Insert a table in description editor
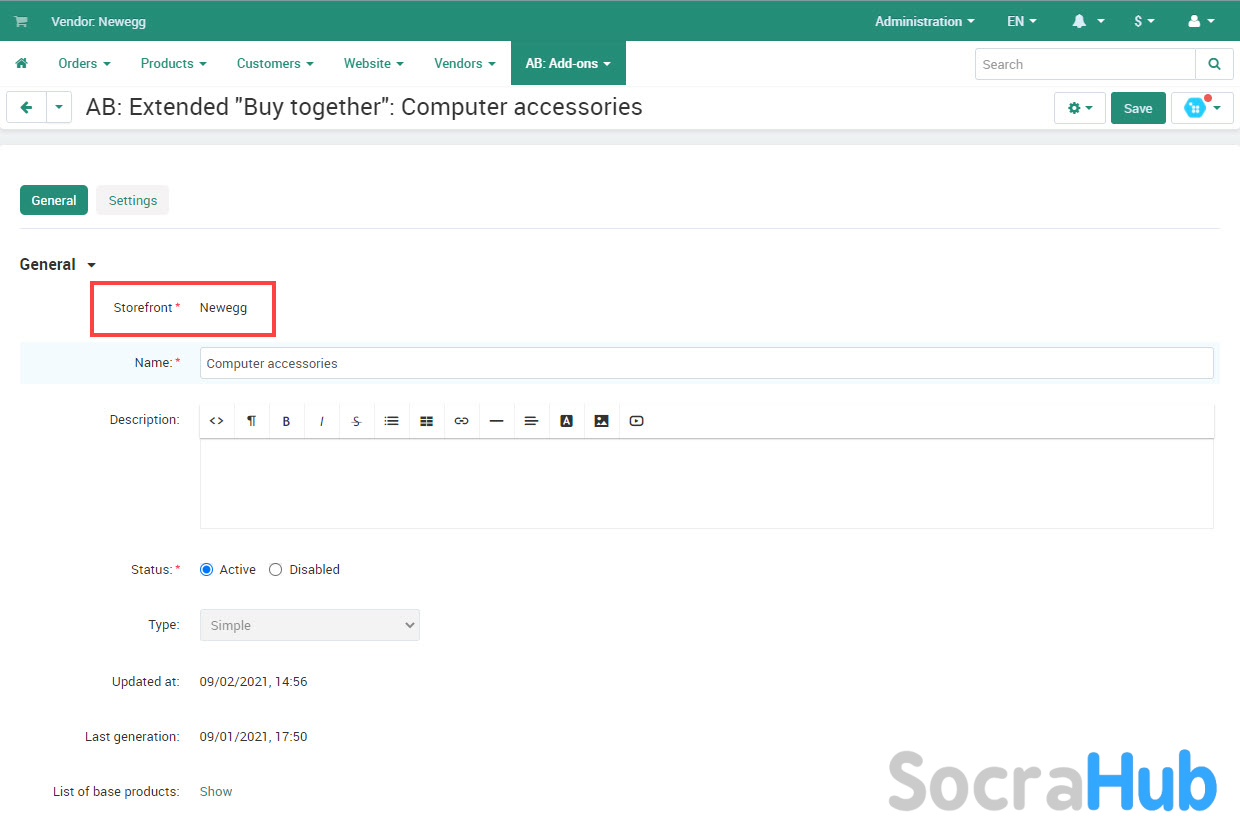 pos(426,421)
